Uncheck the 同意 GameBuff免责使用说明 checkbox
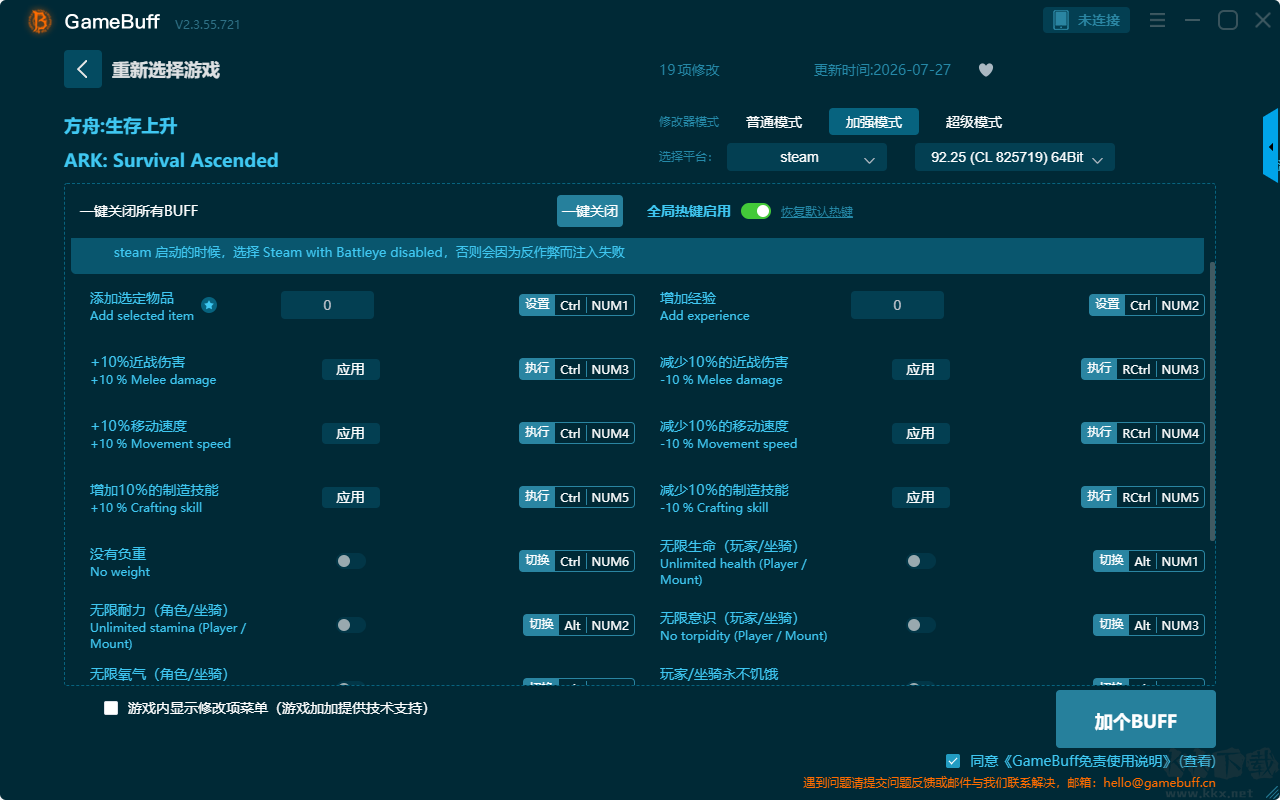The height and width of the screenshot is (800, 1280). [953, 761]
